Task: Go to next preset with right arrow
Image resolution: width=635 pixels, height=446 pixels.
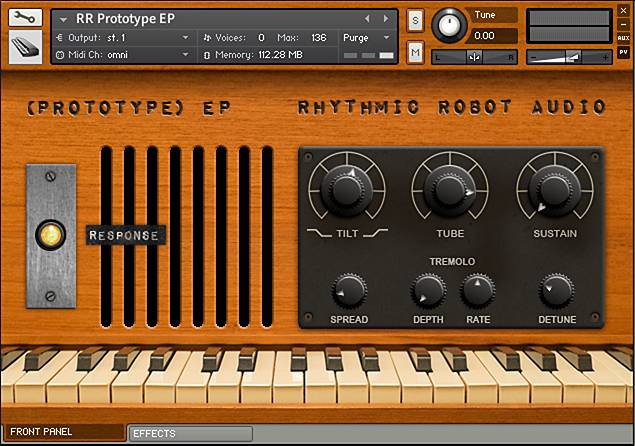Action: [386, 19]
